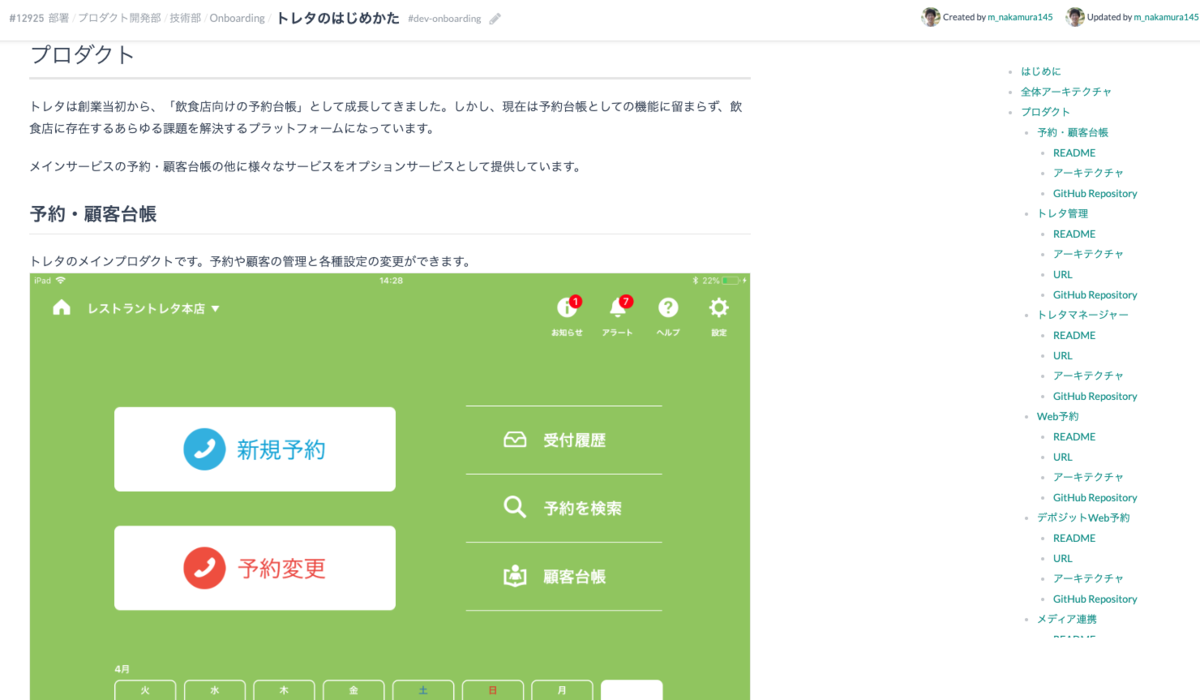The height and width of the screenshot is (700, 1200).
Task: Jump to Web予約 in the contents list
Action: (x=1057, y=416)
